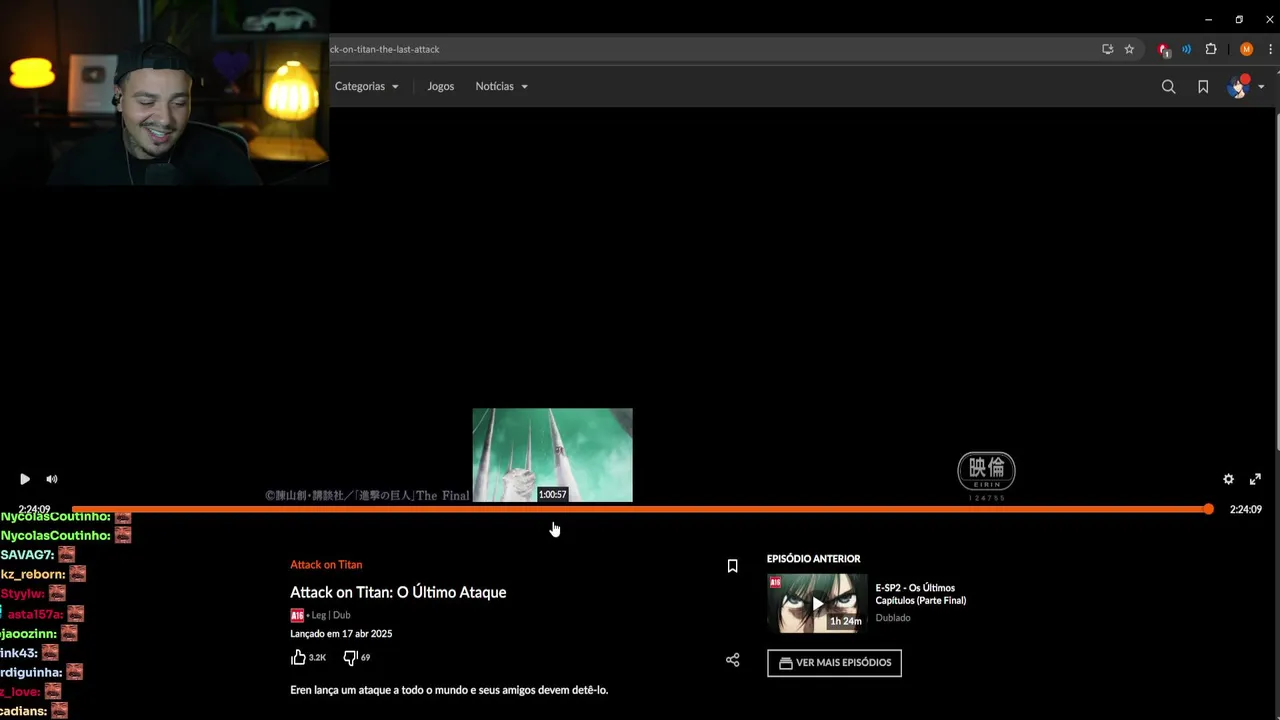Dislike the episode with thumbs down

tap(350, 657)
